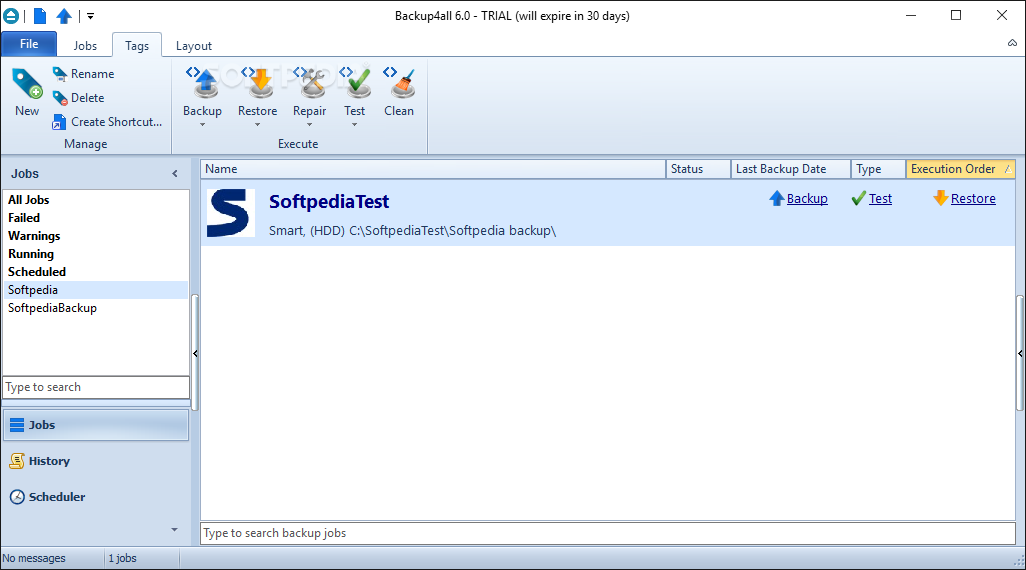Viewport: 1026px width, 570px height.
Task: Click Create Shortcut in Manage group
Action: (107, 122)
